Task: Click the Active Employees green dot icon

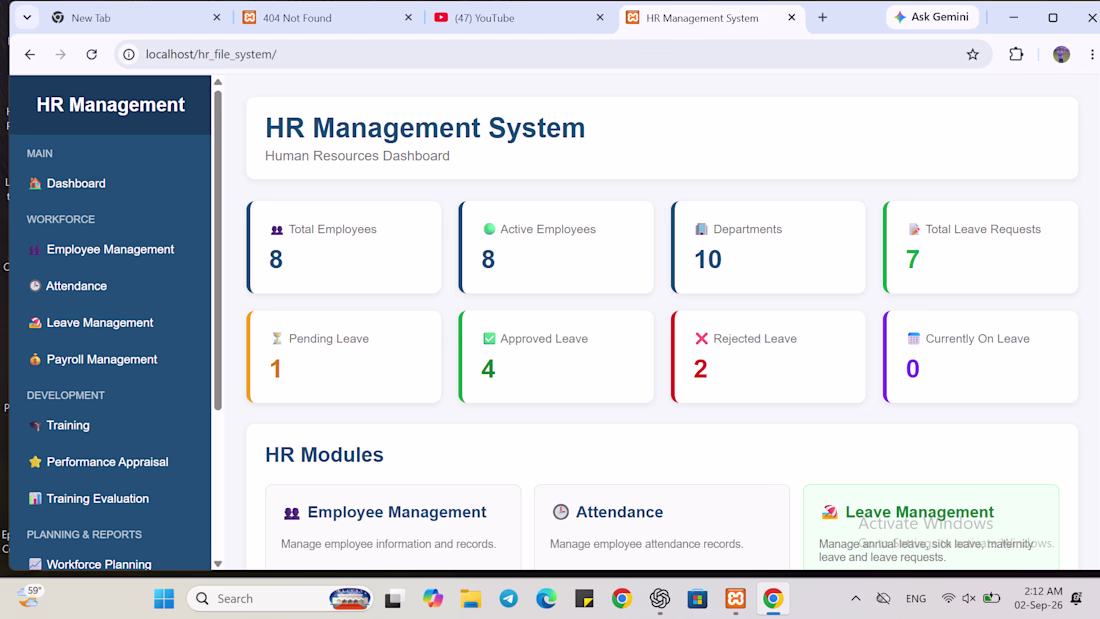Action: pyautogui.click(x=489, y=229)
